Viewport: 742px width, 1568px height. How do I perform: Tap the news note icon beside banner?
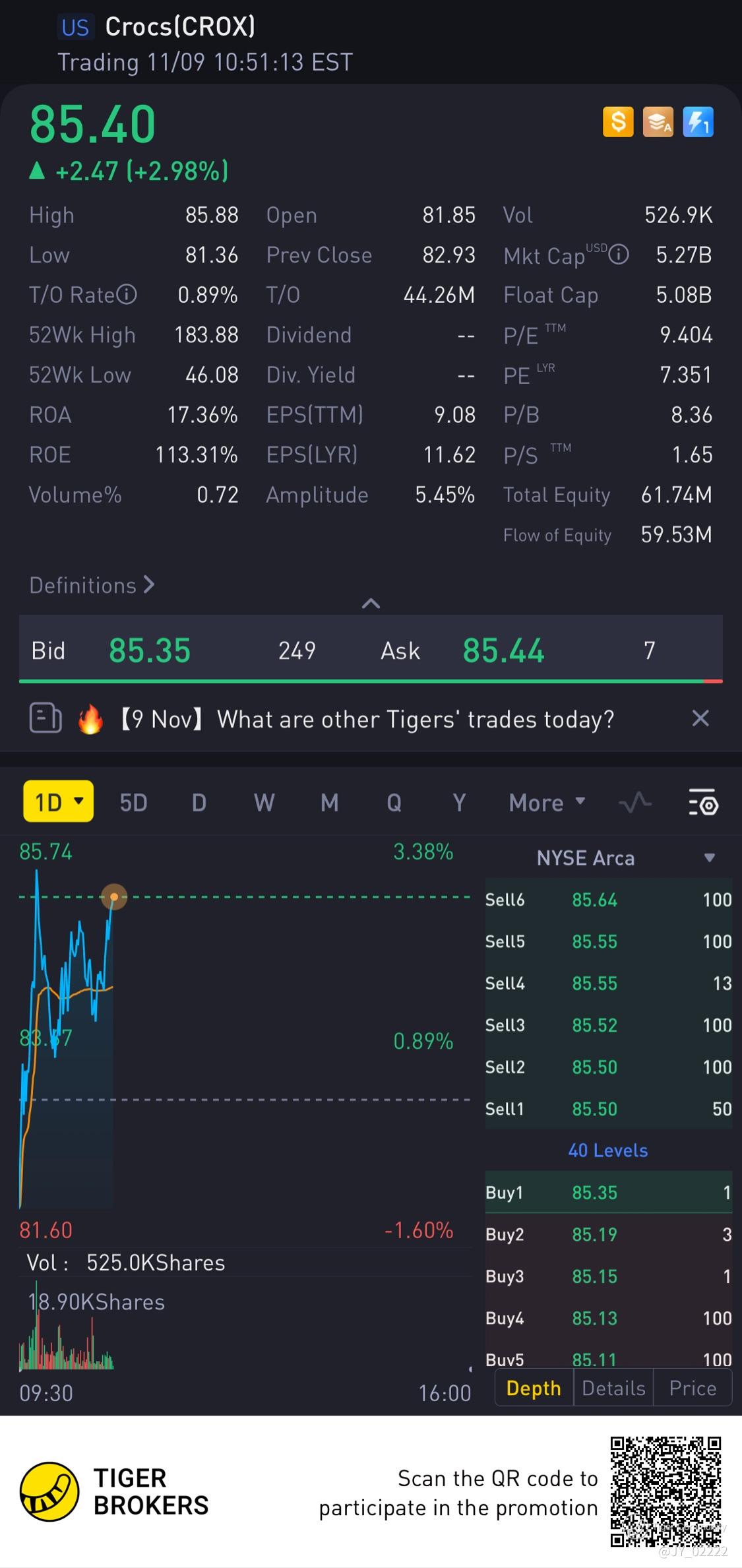pyautogui.click(x=46, y=718)
